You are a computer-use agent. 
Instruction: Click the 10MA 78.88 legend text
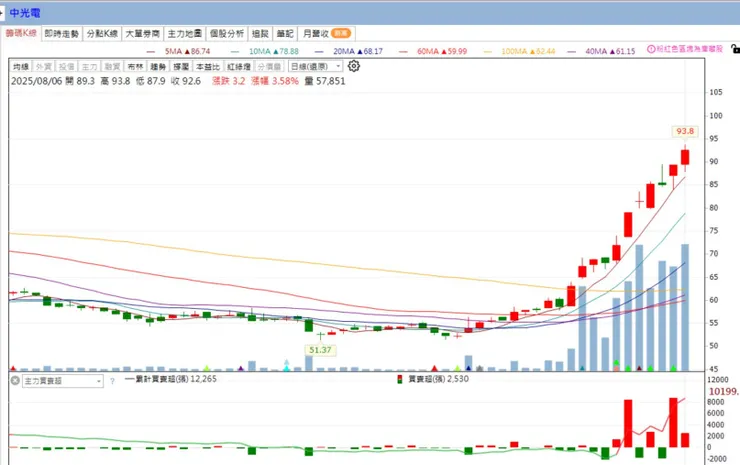pos(274,51)
